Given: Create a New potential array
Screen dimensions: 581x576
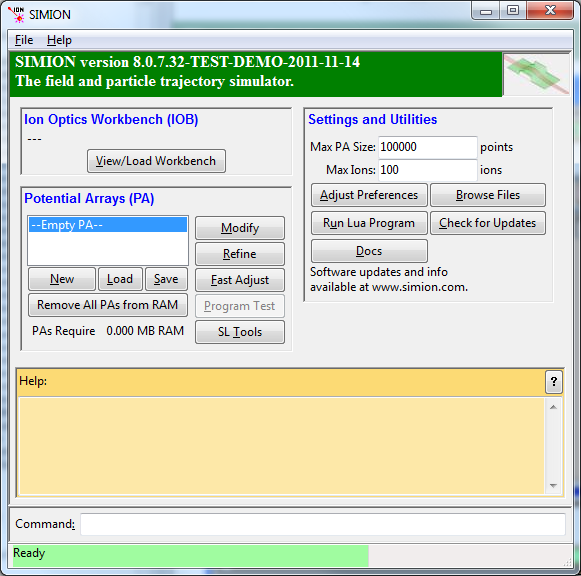Looking at the screenshot, I should click(62, 279).
